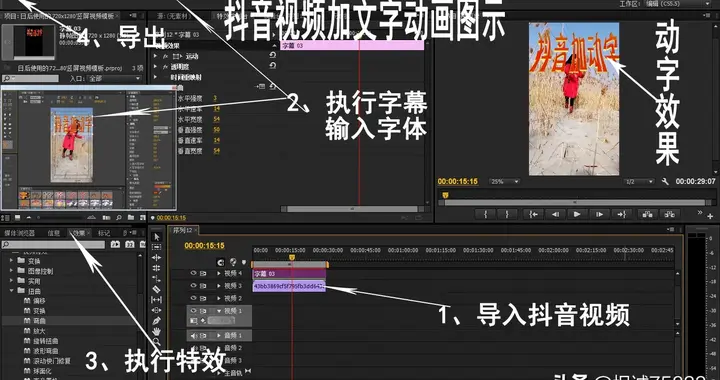The height and width of the screenshot is (380, 720).
Task: Step forward one frame in program monitor
Action: click(x=599, y=214)
